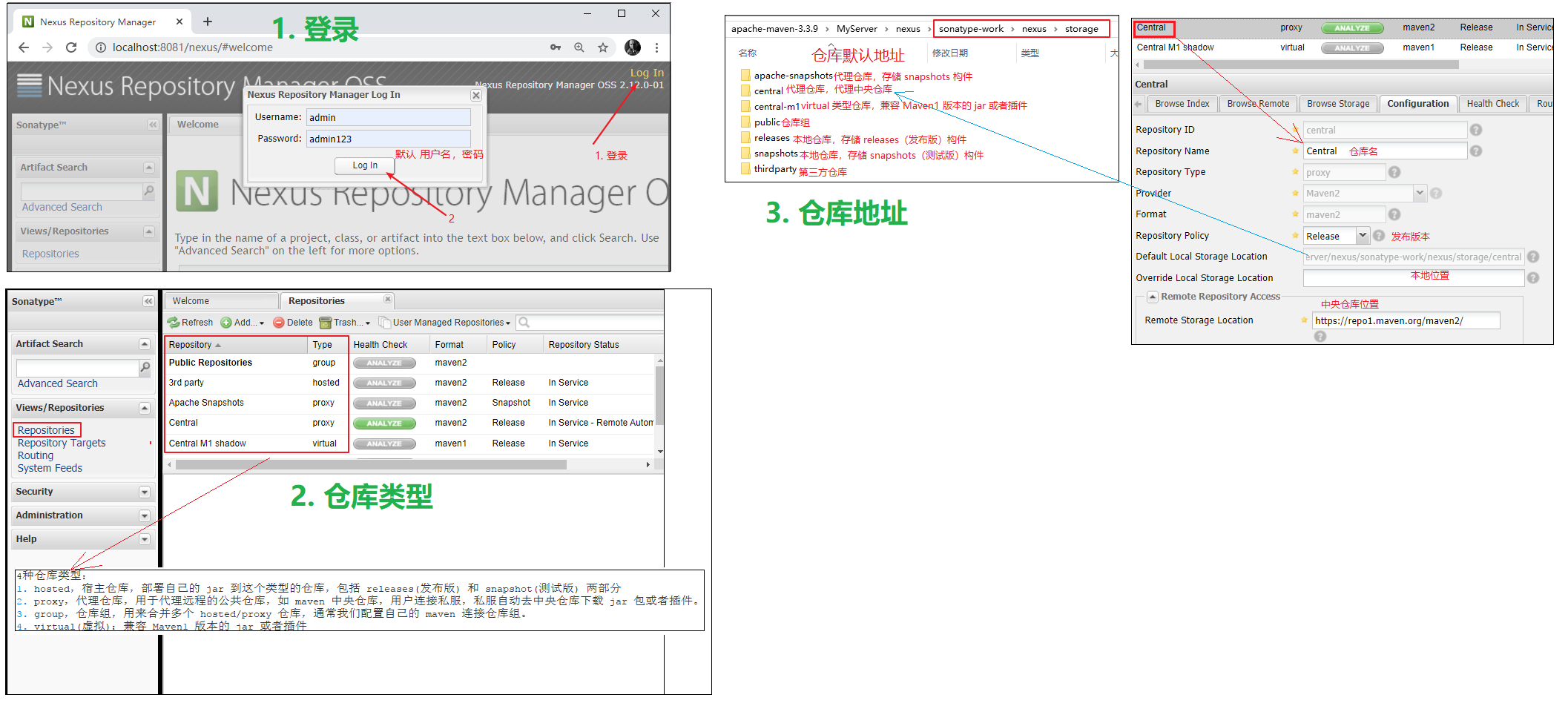Open the sonatype-work breadcrumb folder
Image resolution: width=1568 pixels, height=709 pixels.
click(x=971, y=29)
